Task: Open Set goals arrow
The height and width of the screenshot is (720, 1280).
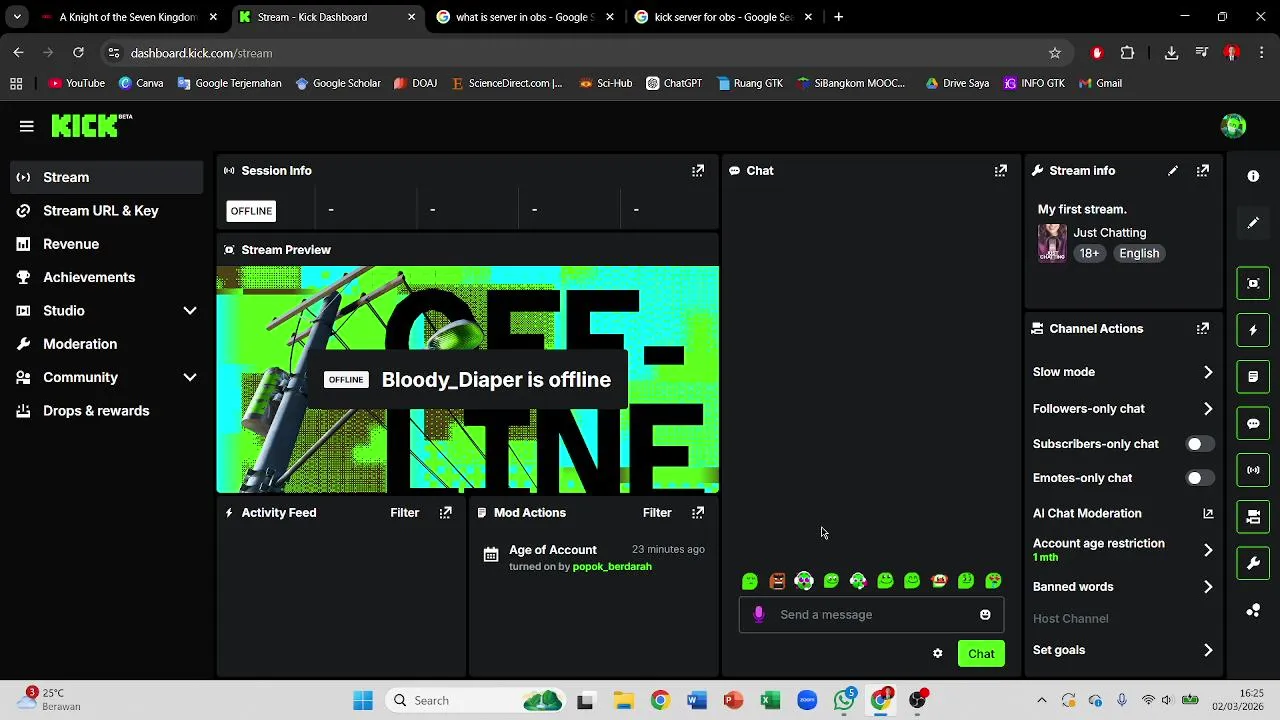Action: point(1208,650)
